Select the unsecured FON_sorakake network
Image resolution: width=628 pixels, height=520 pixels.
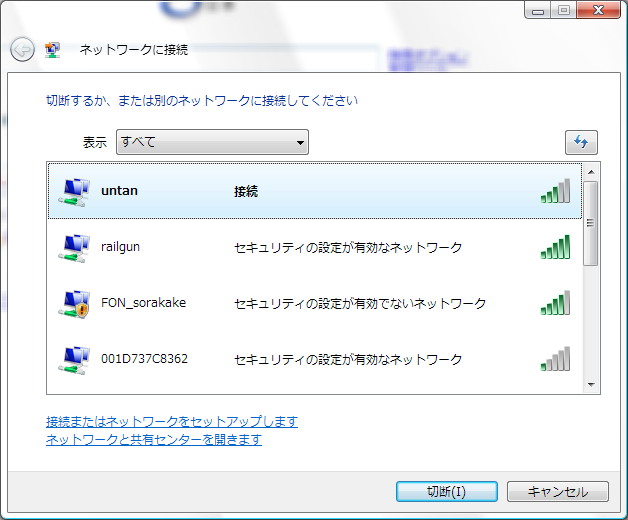coord(315,303)
